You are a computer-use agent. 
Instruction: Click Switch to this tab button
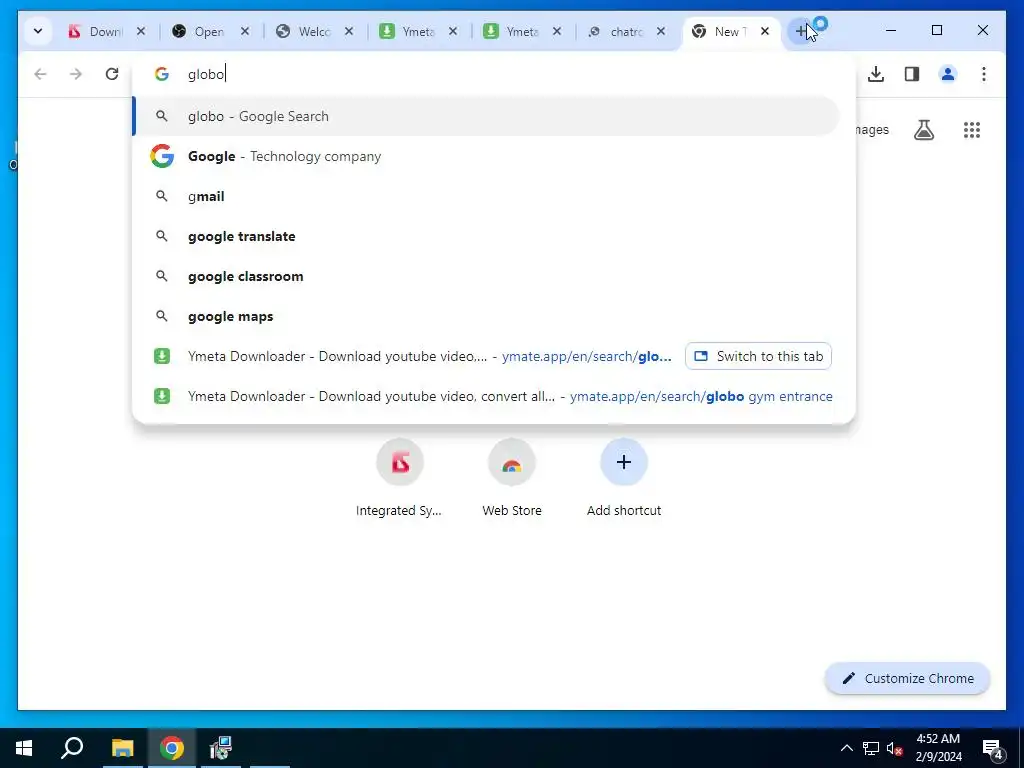758,356
